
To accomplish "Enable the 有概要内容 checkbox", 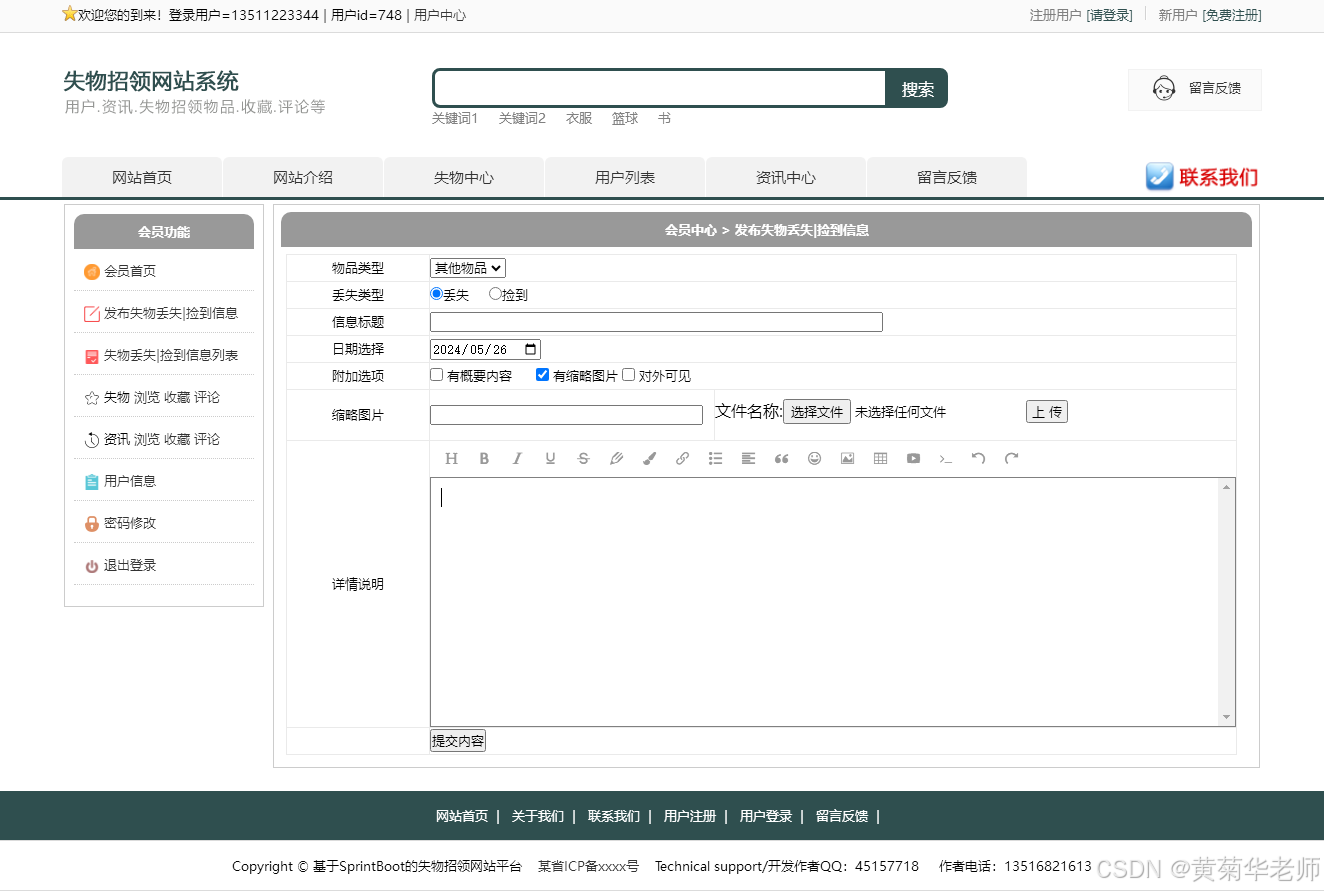I will point(436,375).
